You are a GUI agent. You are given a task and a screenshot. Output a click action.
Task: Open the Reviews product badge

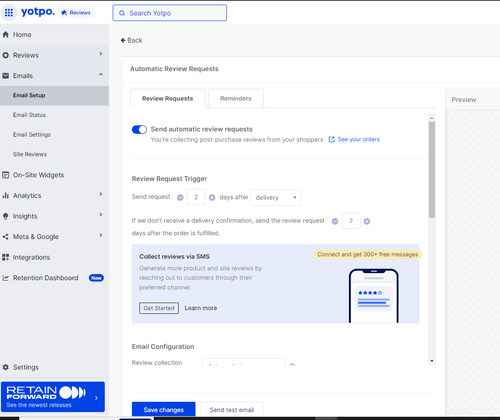(x=77, y=13)
